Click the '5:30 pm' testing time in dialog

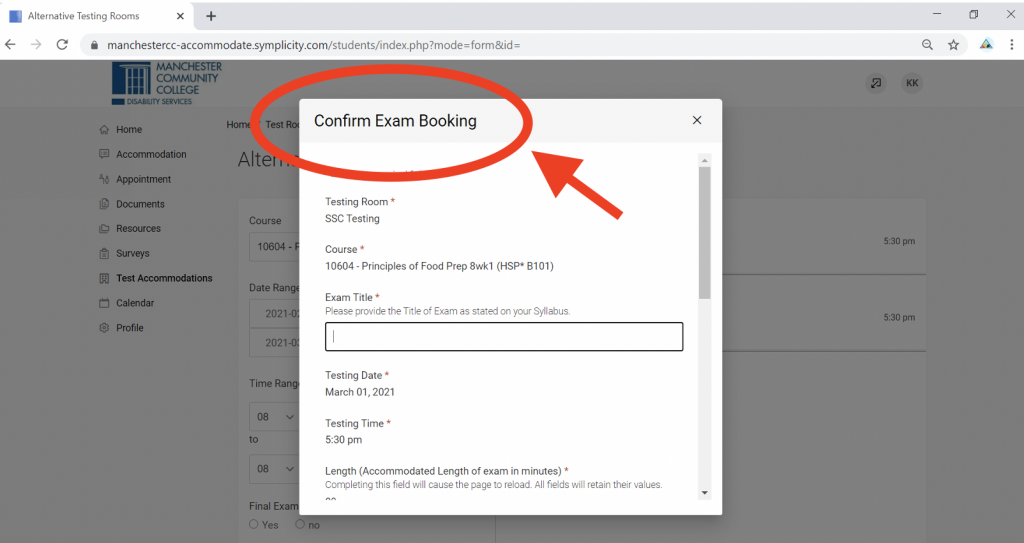[x=344, y=440]
